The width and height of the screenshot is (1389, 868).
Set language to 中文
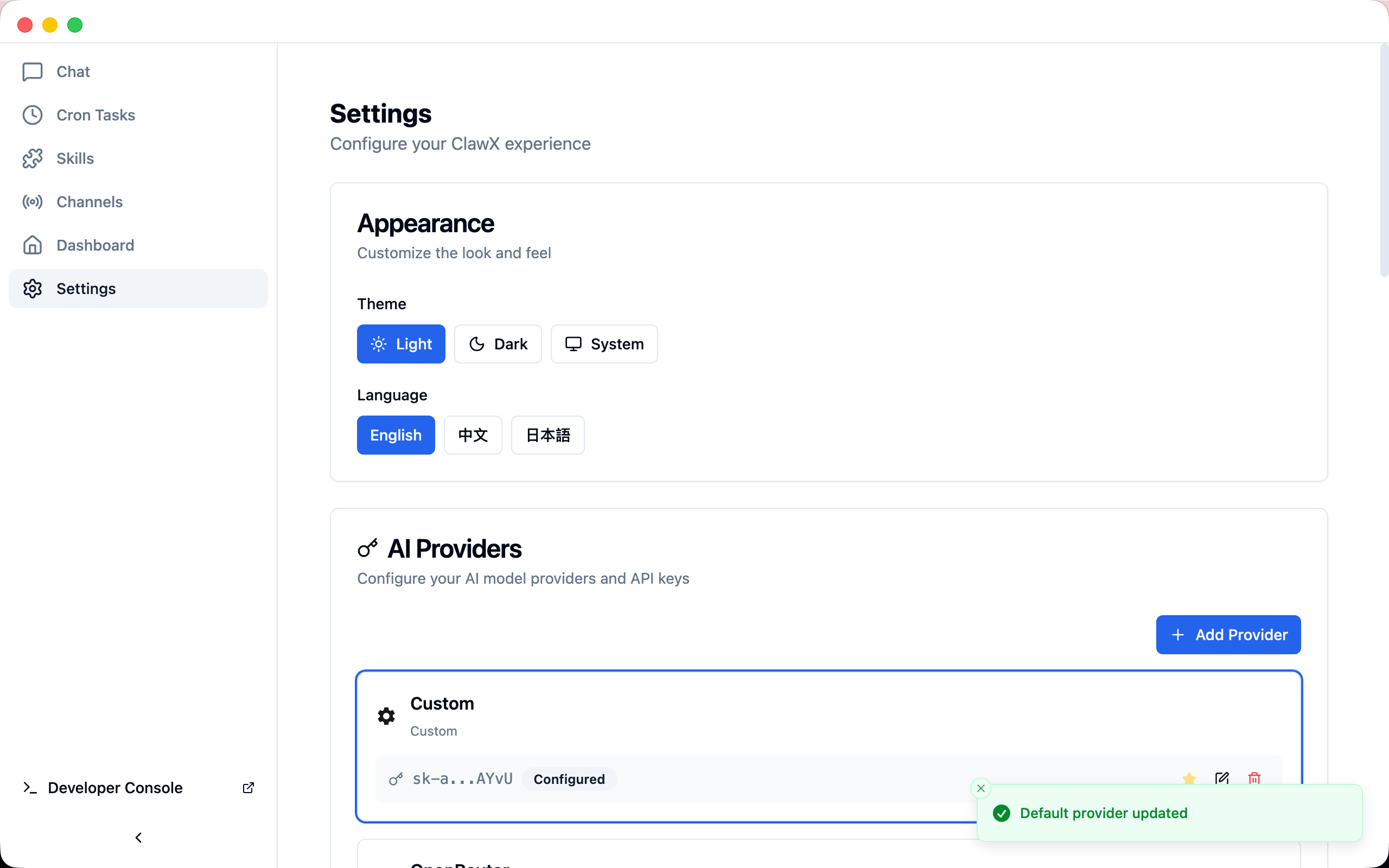pos(473,435)
